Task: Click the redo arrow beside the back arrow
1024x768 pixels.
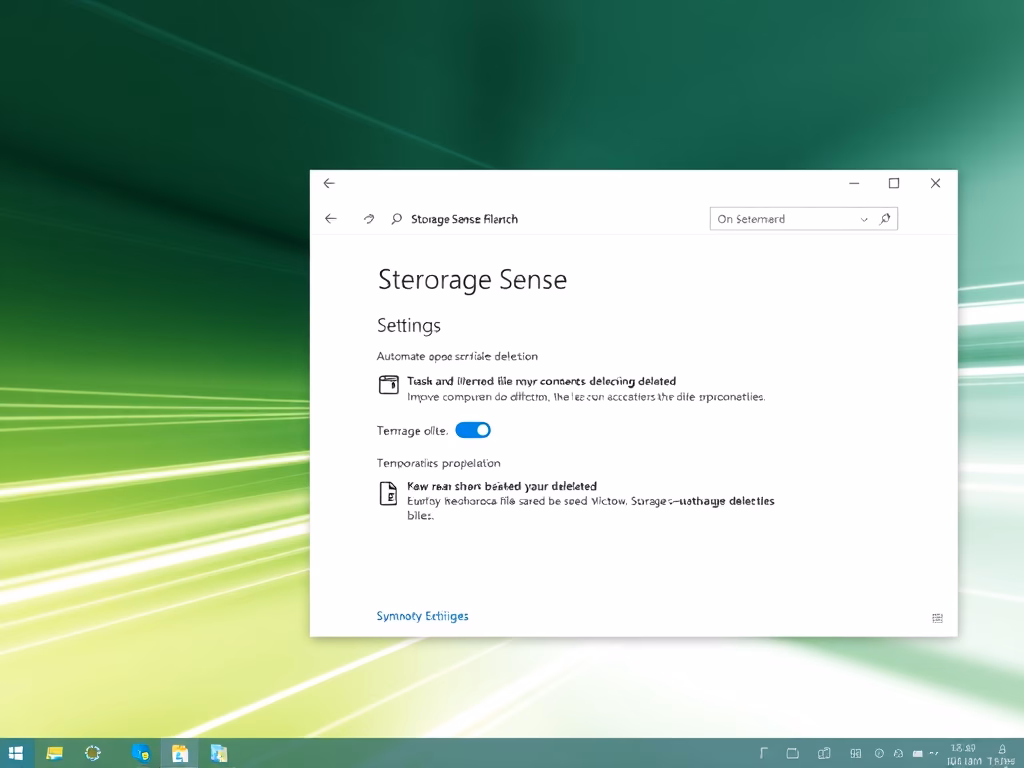Action: pos(369,219)
